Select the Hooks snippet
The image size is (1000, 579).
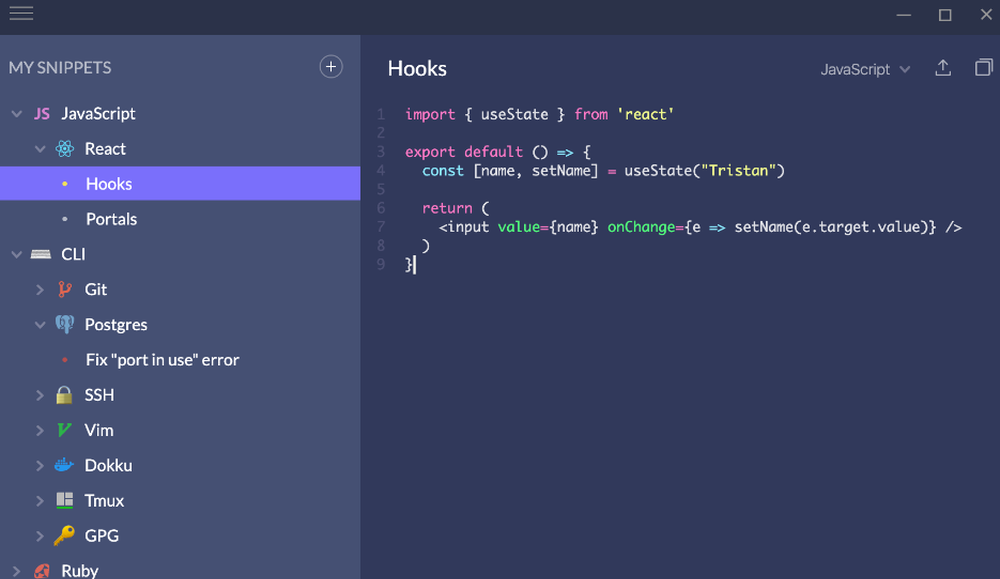180,184
